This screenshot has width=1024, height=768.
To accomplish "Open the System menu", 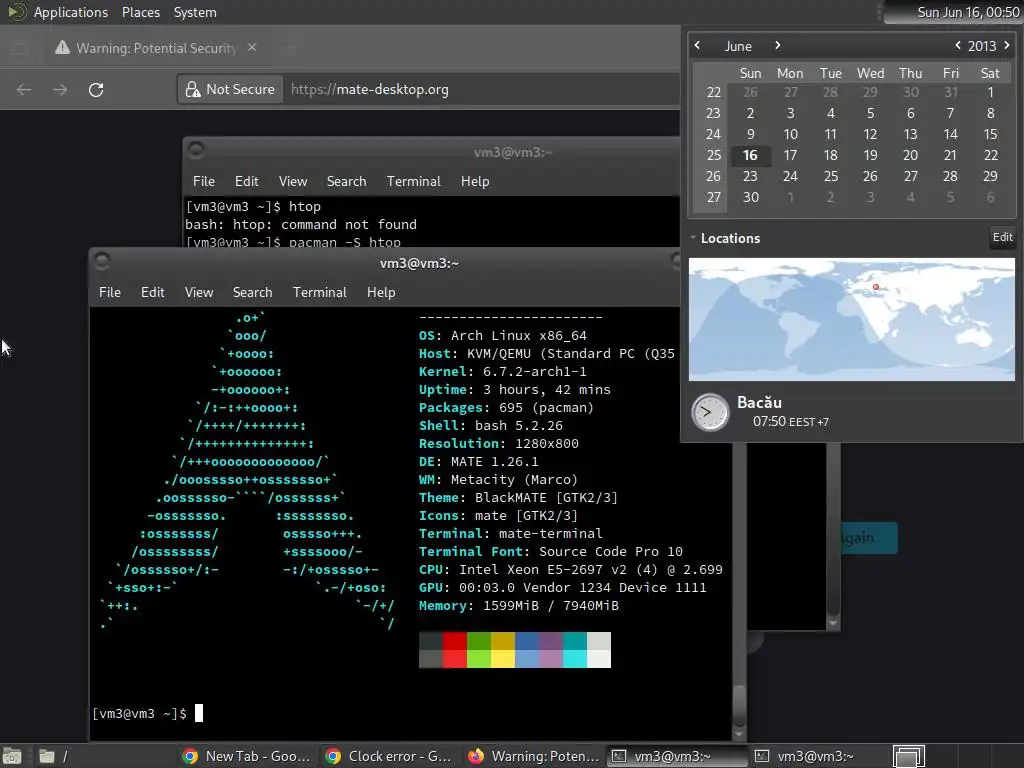I will [195, 12].
